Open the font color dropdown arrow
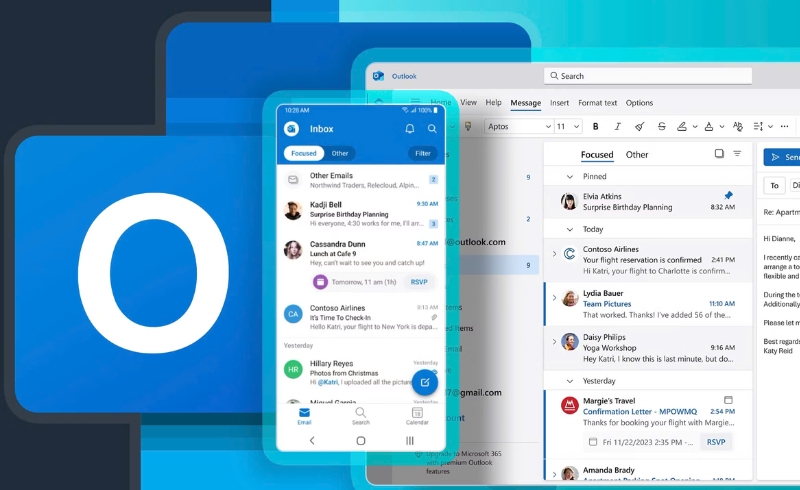 click(x=722, y=127)
